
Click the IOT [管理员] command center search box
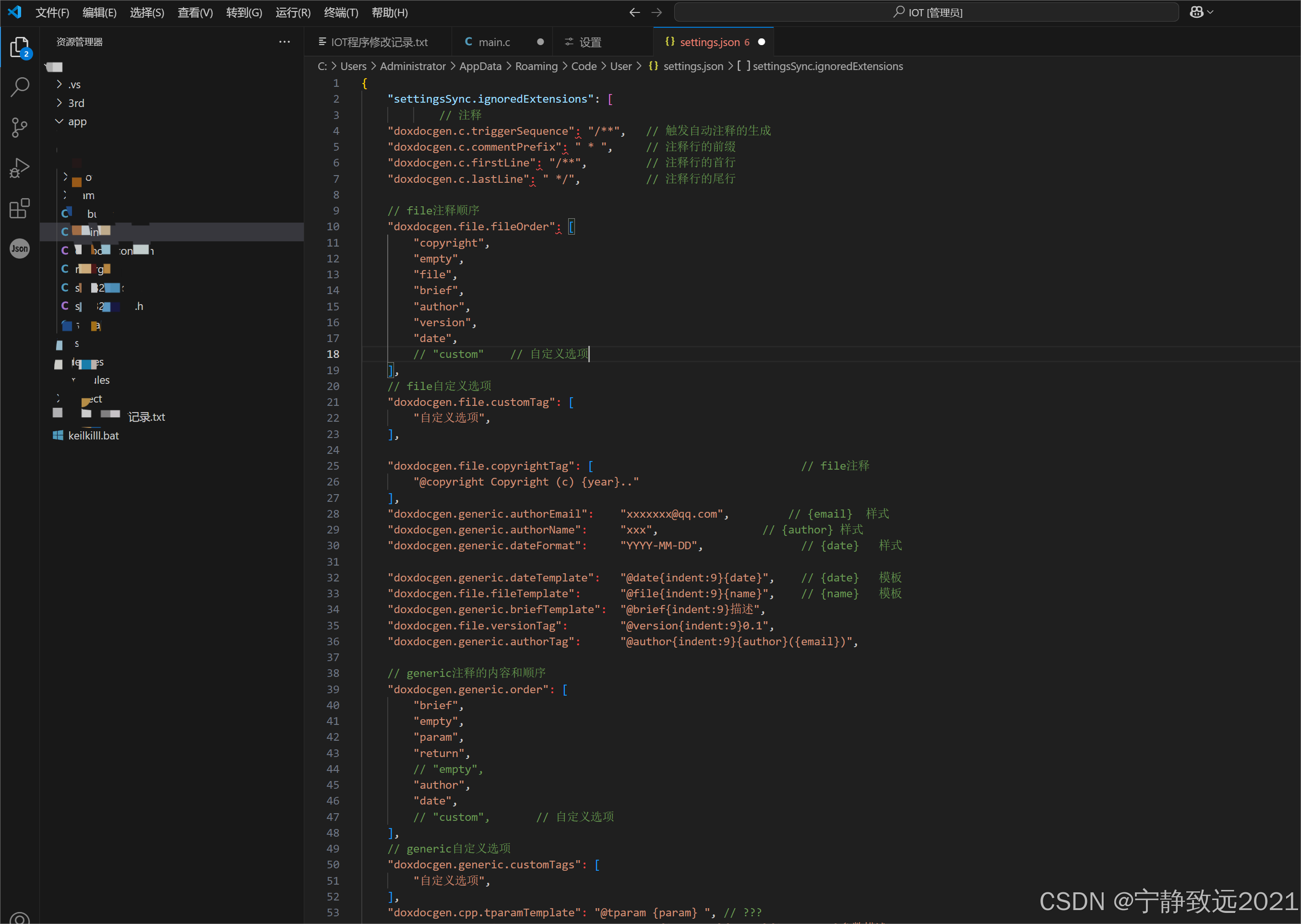(x=926, y=12)
